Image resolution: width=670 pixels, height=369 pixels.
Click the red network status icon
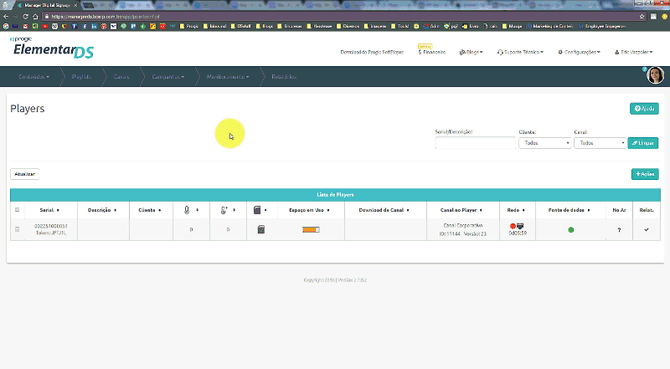(x=513, y=226)
